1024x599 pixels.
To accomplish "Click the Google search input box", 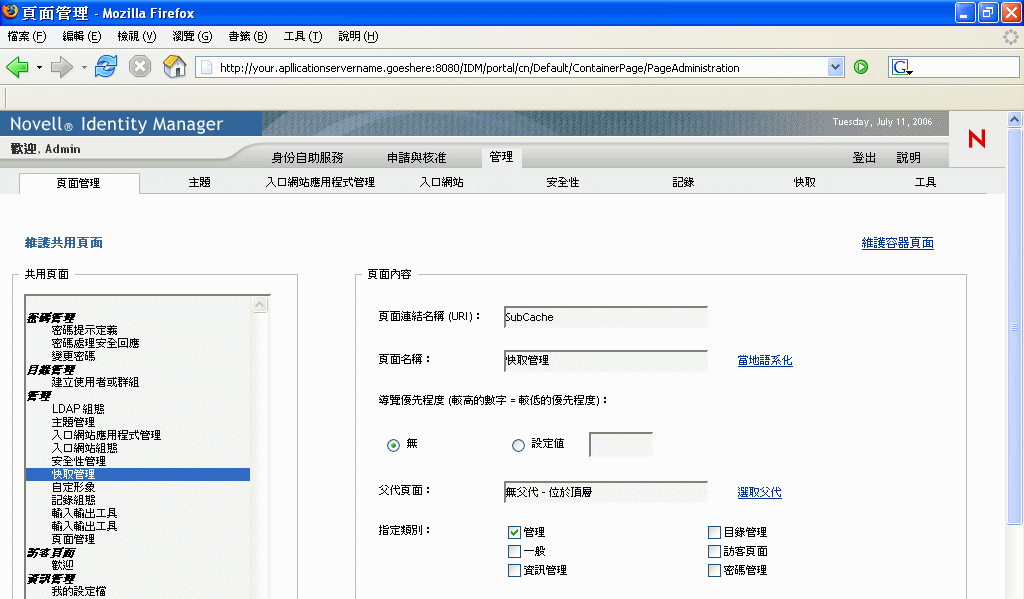I will point(966,67).
